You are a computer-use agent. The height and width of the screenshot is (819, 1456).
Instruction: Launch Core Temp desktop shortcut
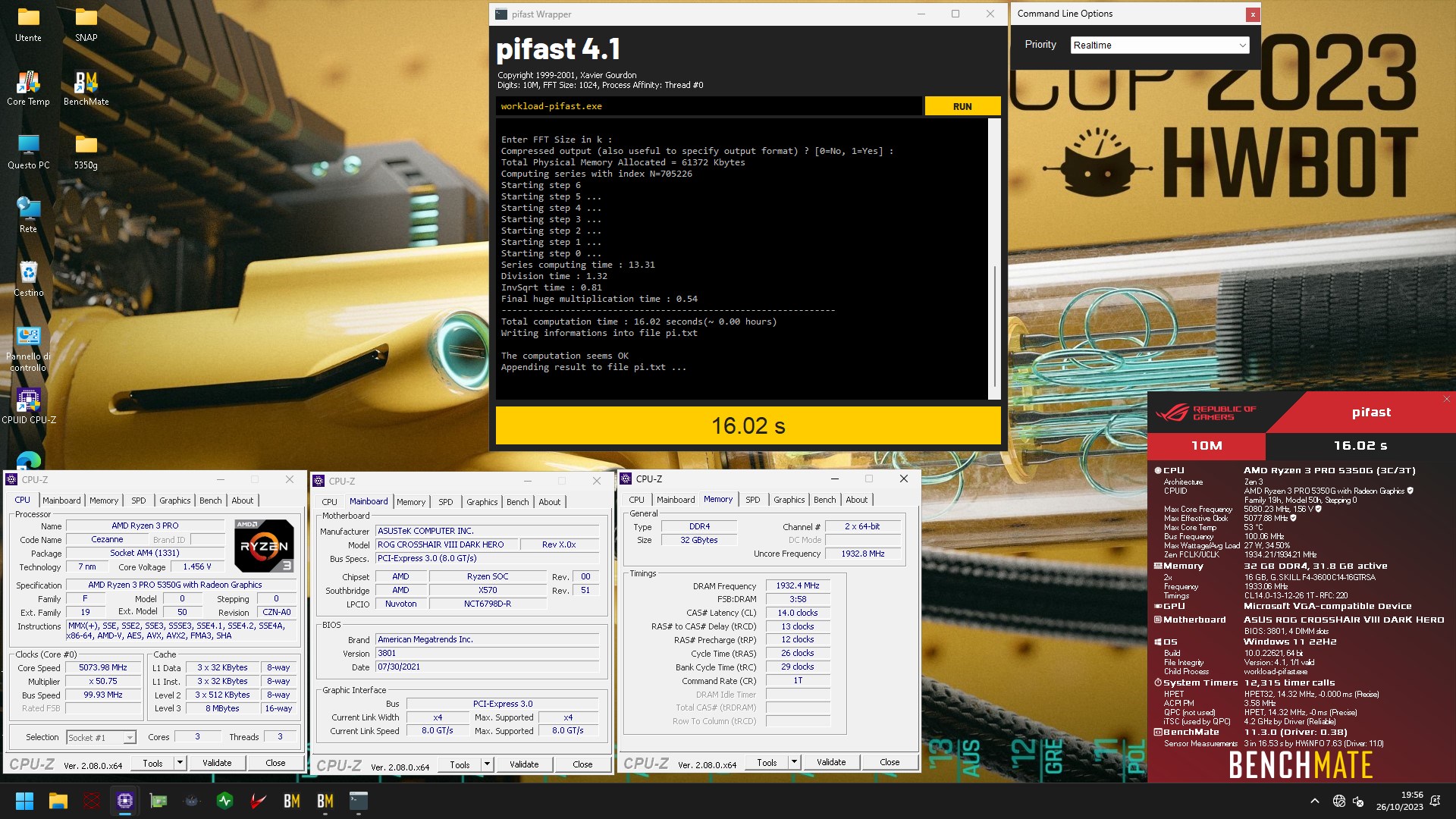tap(28, 88)
